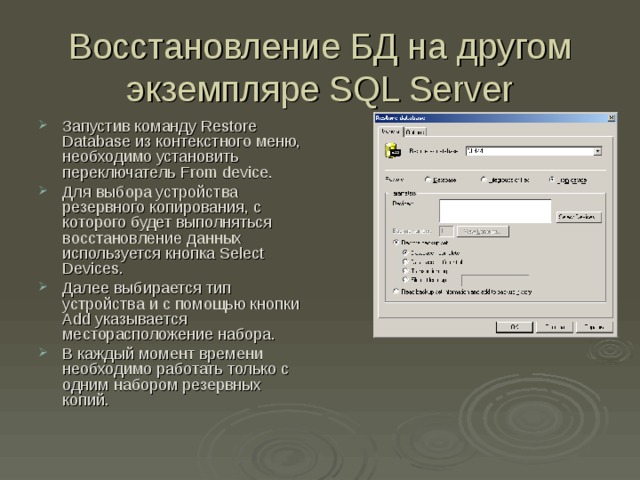Image resolution: width=640 pixels, height=480 pixels.
Task: Close the Restore database dialog with X
Action: click(611, 118)
